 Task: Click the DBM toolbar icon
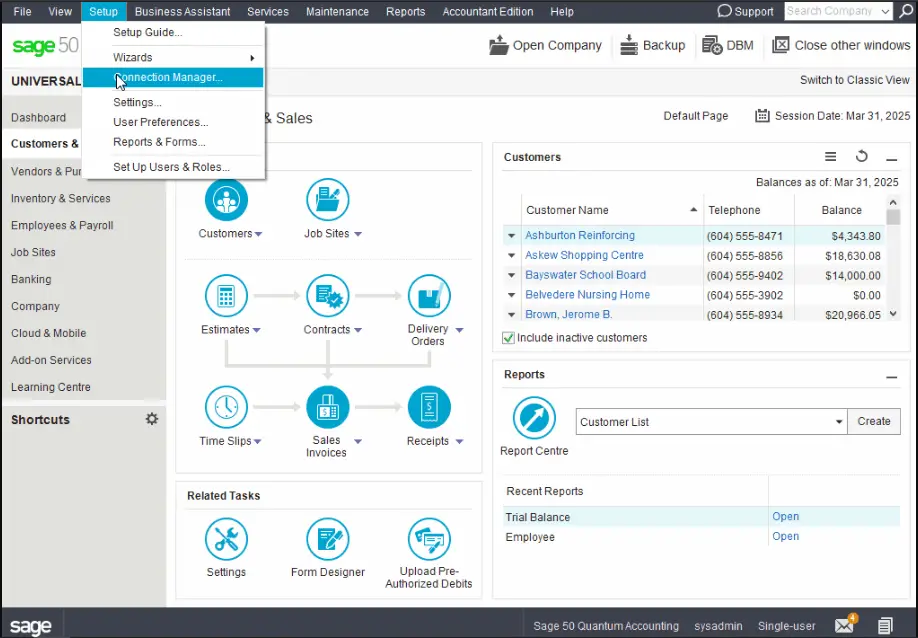point(712,45)
